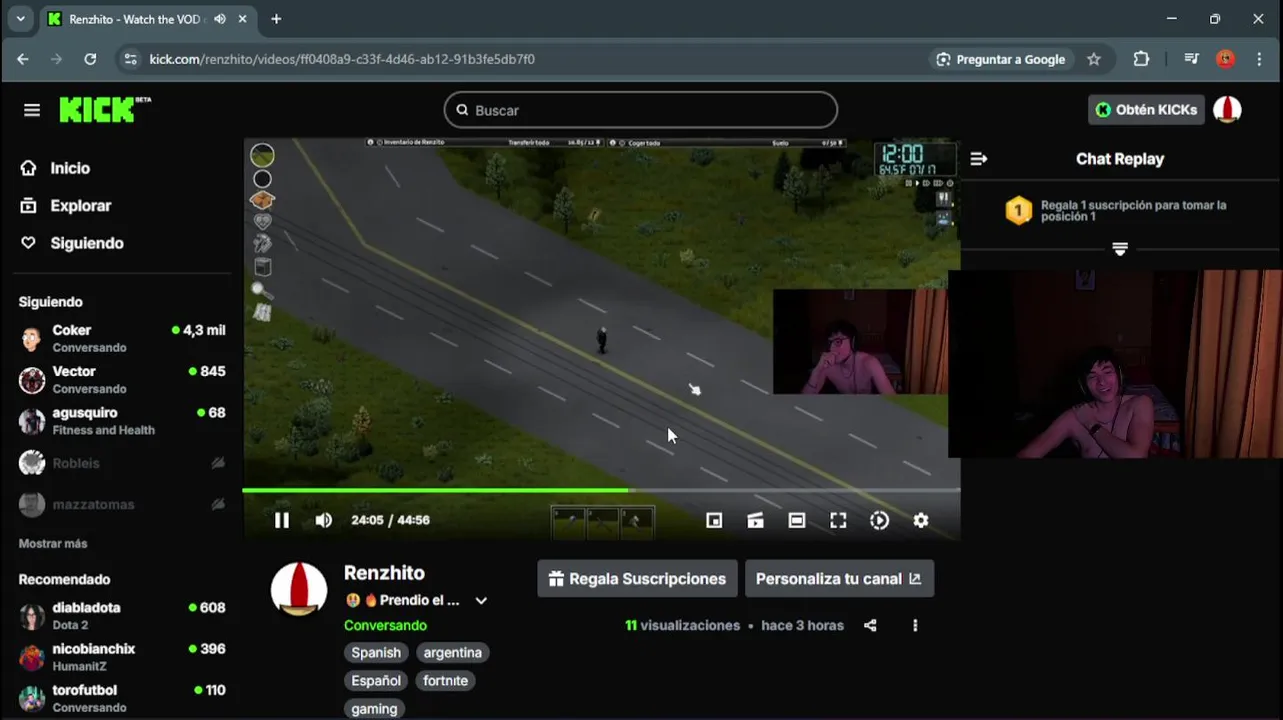Screen dimensions: 1283x720
Task: Focus the Buscar search field
Action: 640,110
